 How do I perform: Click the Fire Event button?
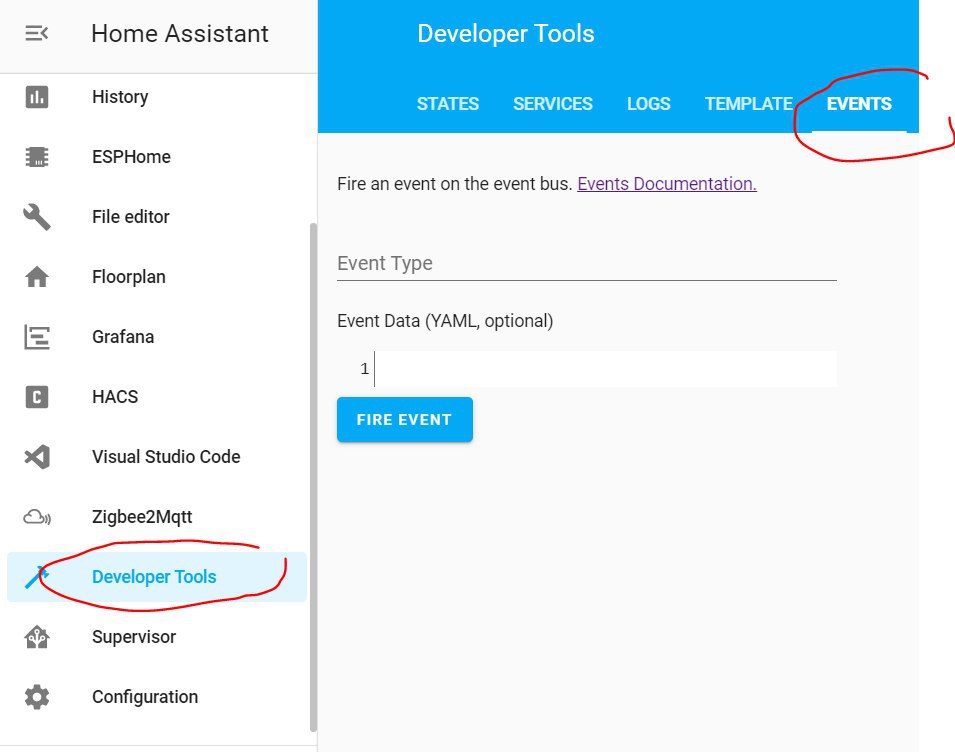[404, 420]
